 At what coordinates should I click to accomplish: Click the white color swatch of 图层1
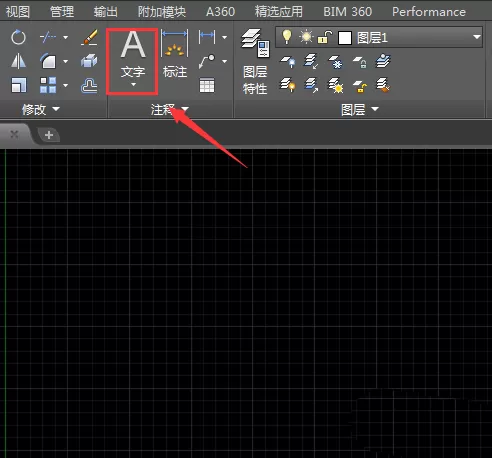pos(345,38)
